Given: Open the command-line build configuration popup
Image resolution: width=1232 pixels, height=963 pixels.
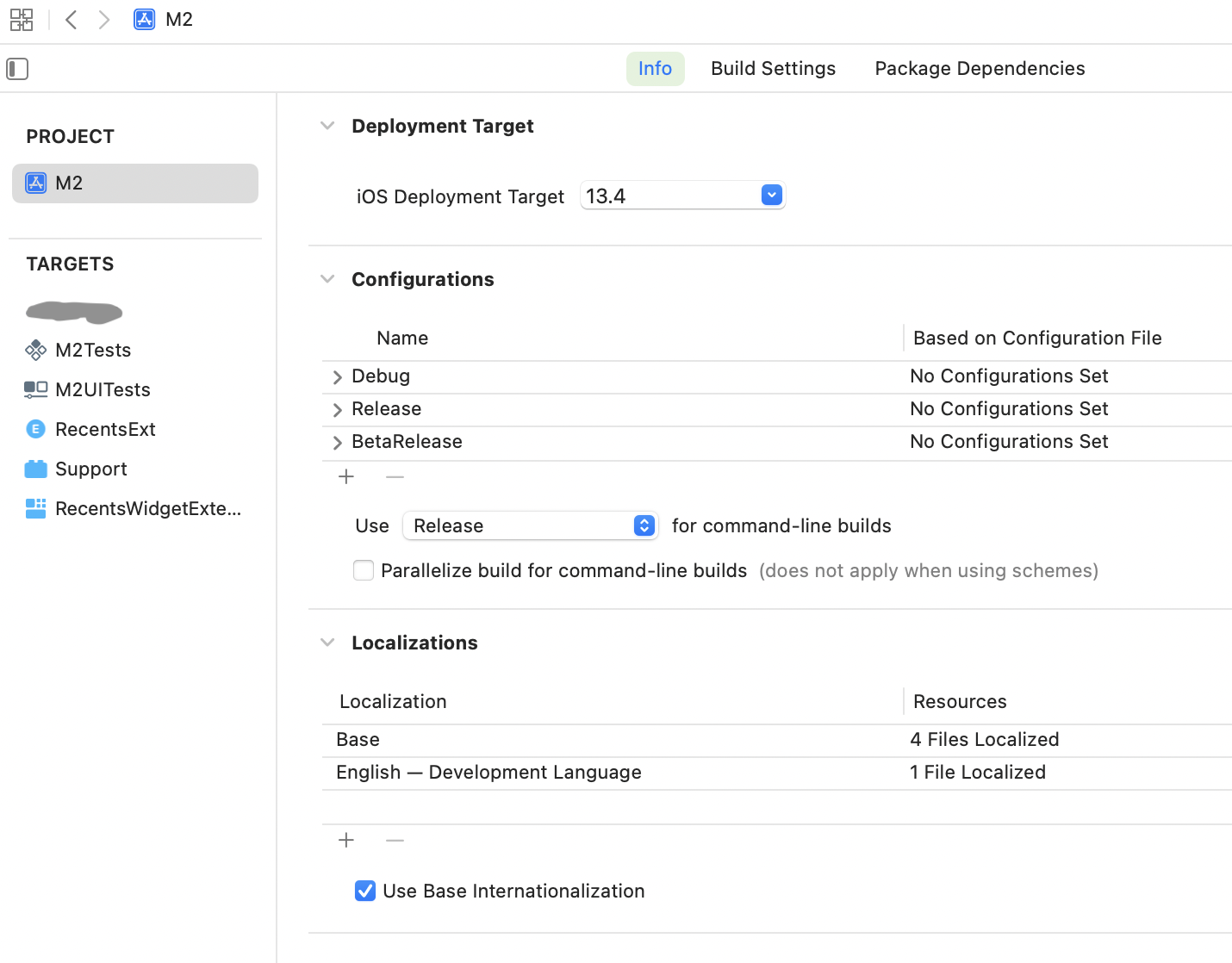Looking at the screenshot, I should point(644,525).
